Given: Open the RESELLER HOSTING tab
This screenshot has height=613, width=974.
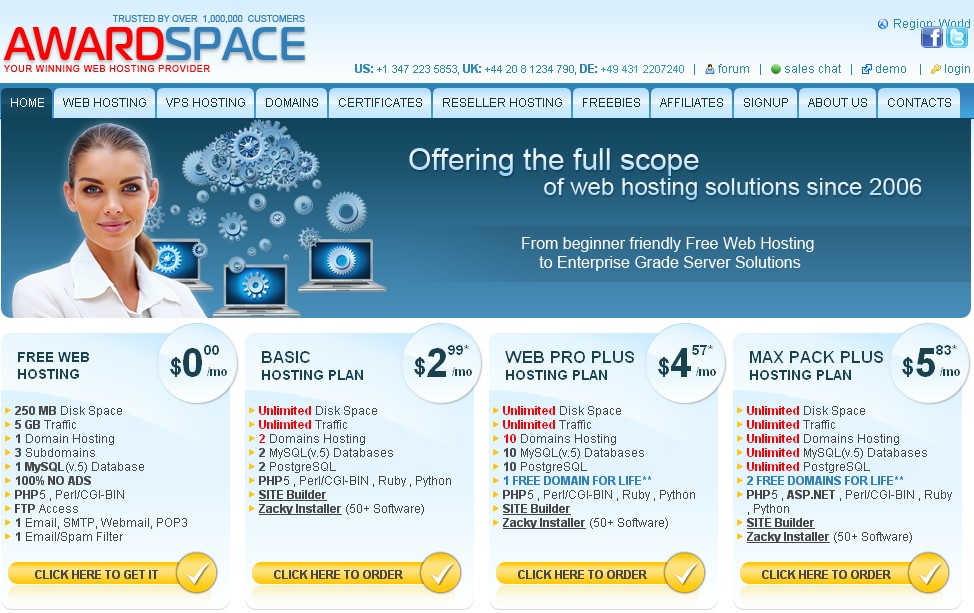Looking at the screenshot, I should pos(502,102).
